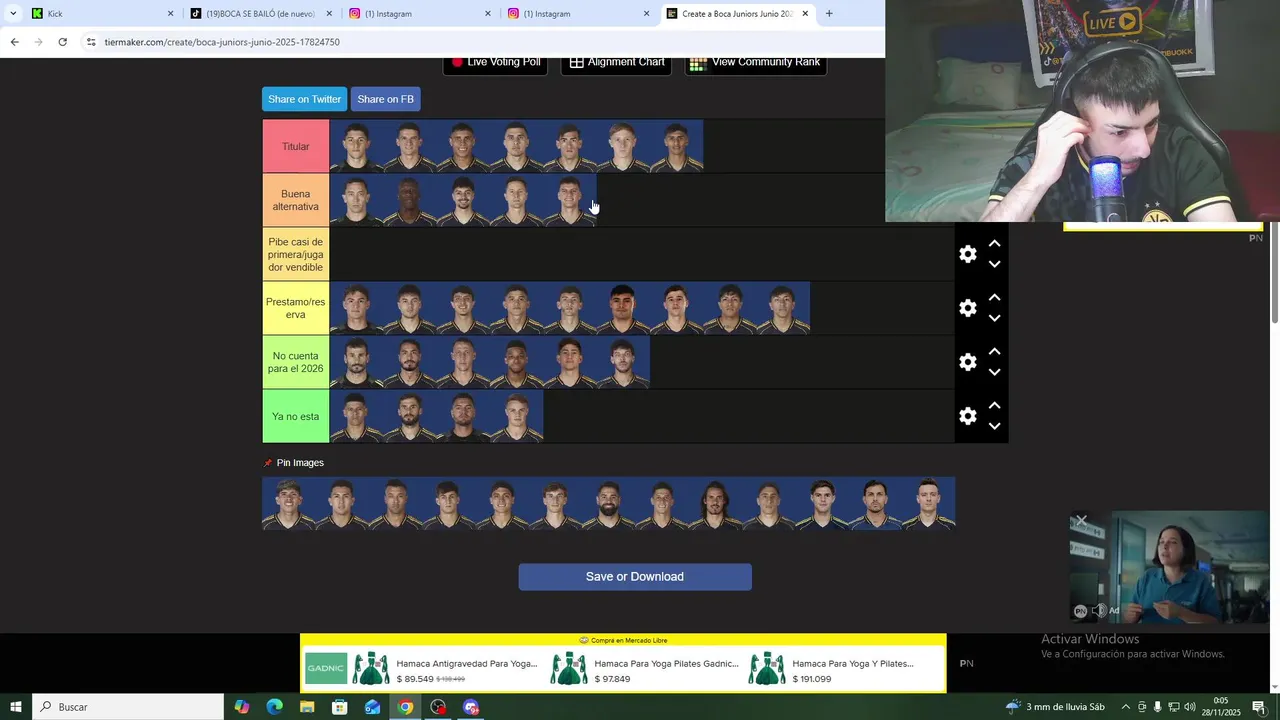This screenshot has height=720, width=1280.
Task: Close the floating video ad
Action: (1081, 521)
